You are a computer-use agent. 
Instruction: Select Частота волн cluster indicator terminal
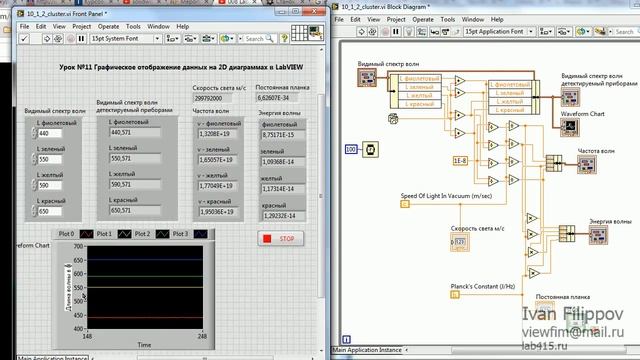click(x=587, y=165)
